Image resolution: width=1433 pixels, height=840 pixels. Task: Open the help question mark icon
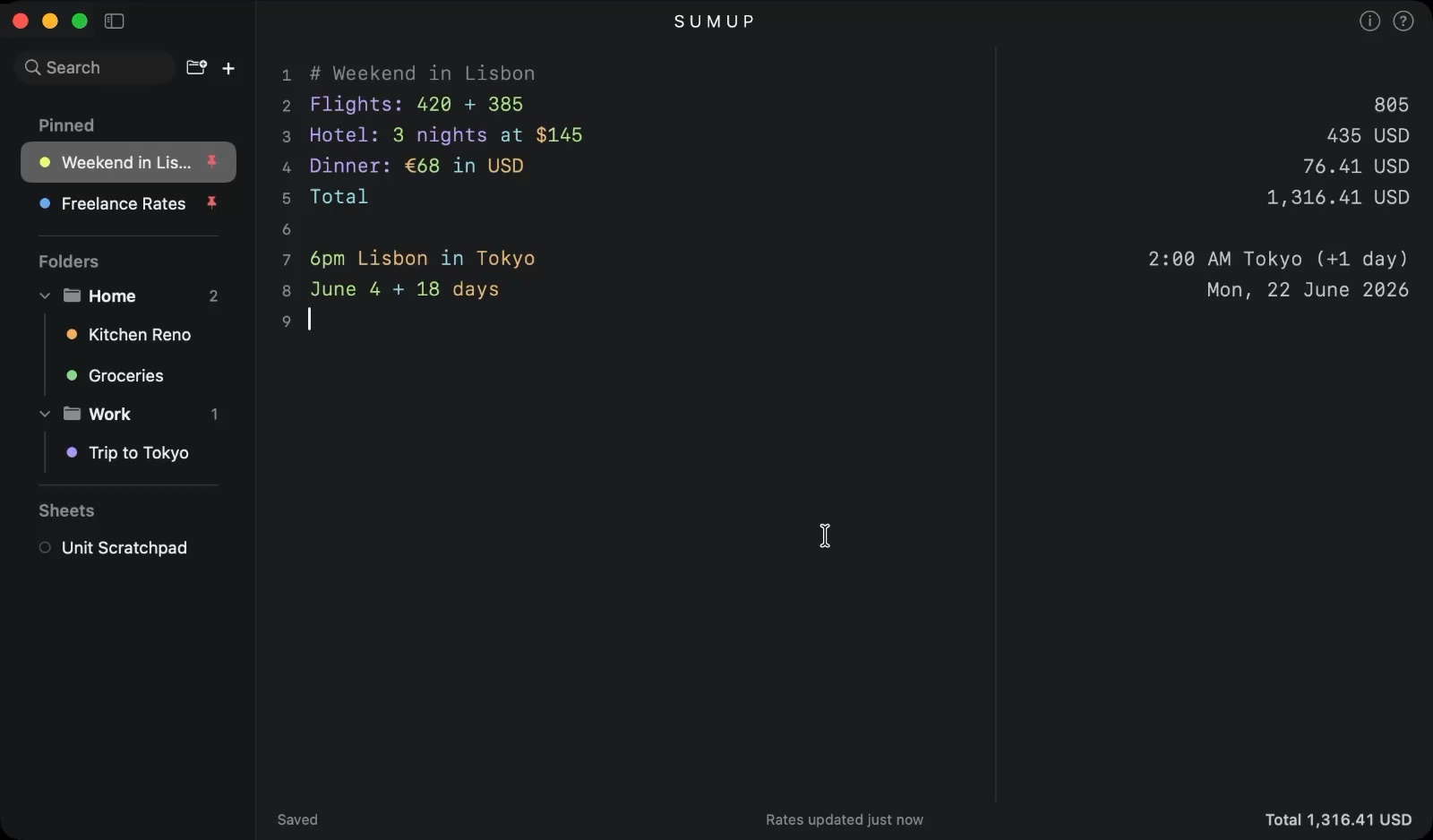click(1403, 21)
